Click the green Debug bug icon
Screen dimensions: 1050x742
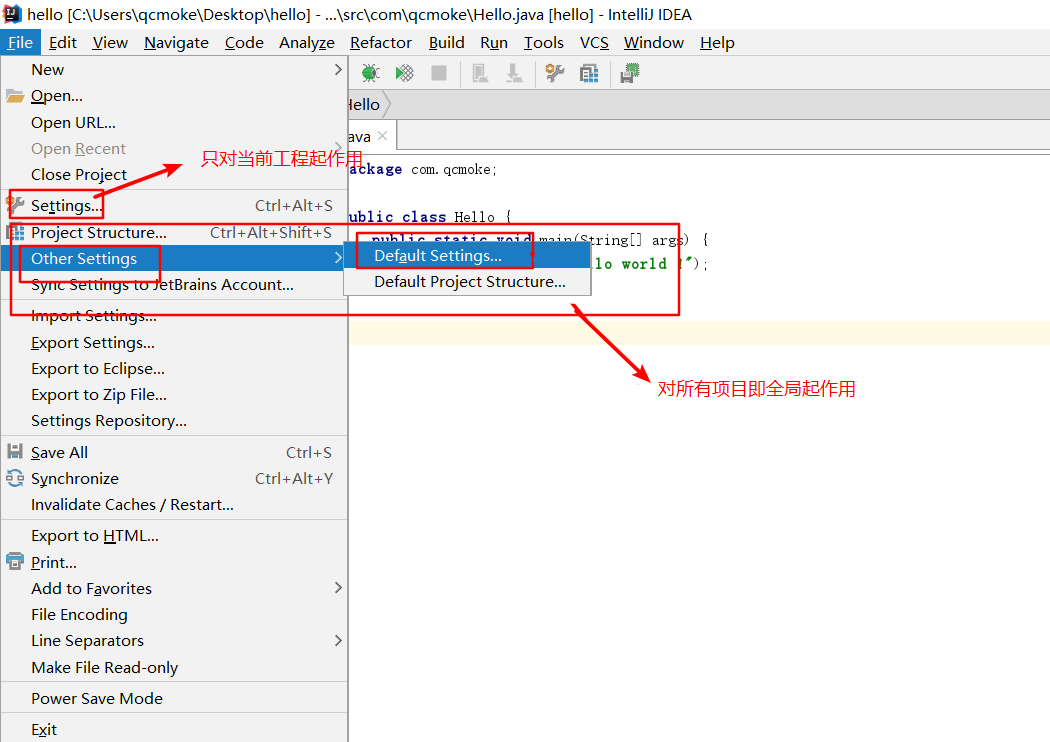point(370,73)
